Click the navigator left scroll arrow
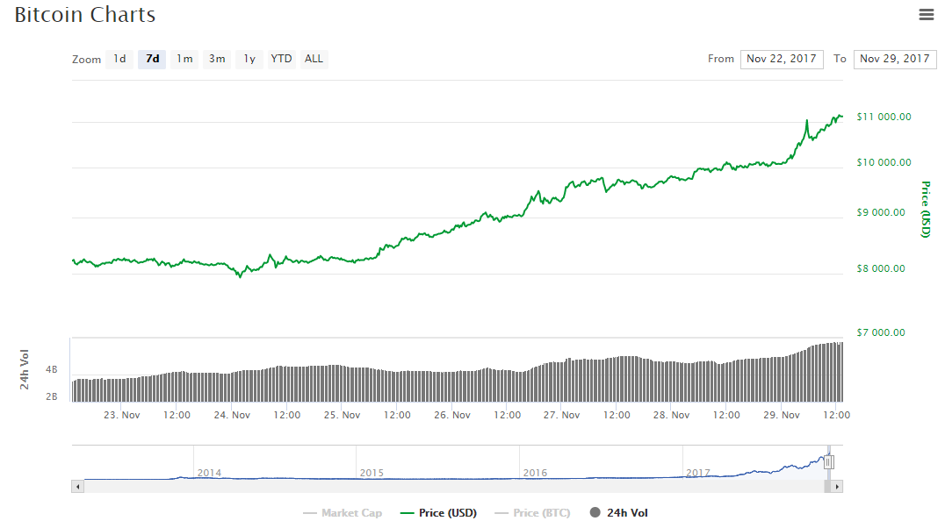Image resolution: width=945 pixels, height=521 pixels. click(x=77, y=486)
